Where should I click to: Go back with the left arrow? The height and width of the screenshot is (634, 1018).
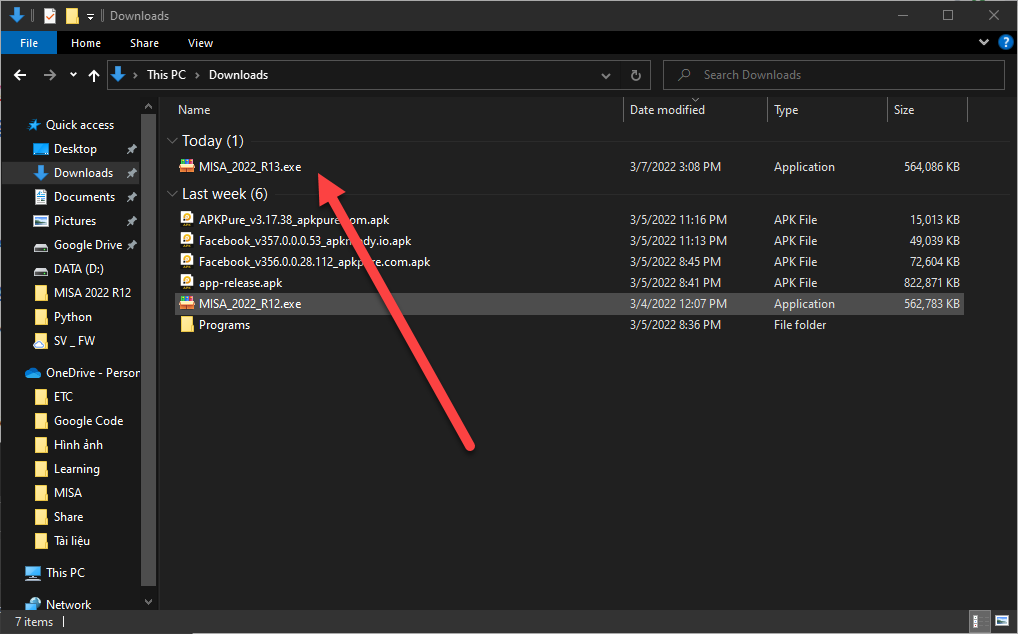20,75
